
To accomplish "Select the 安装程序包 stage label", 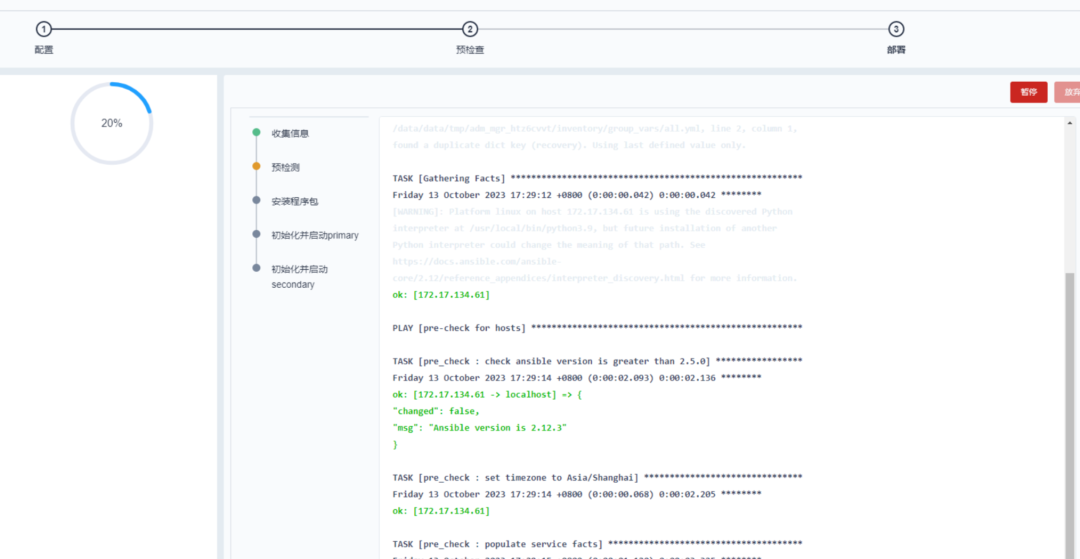I will (x=294, y=201).
